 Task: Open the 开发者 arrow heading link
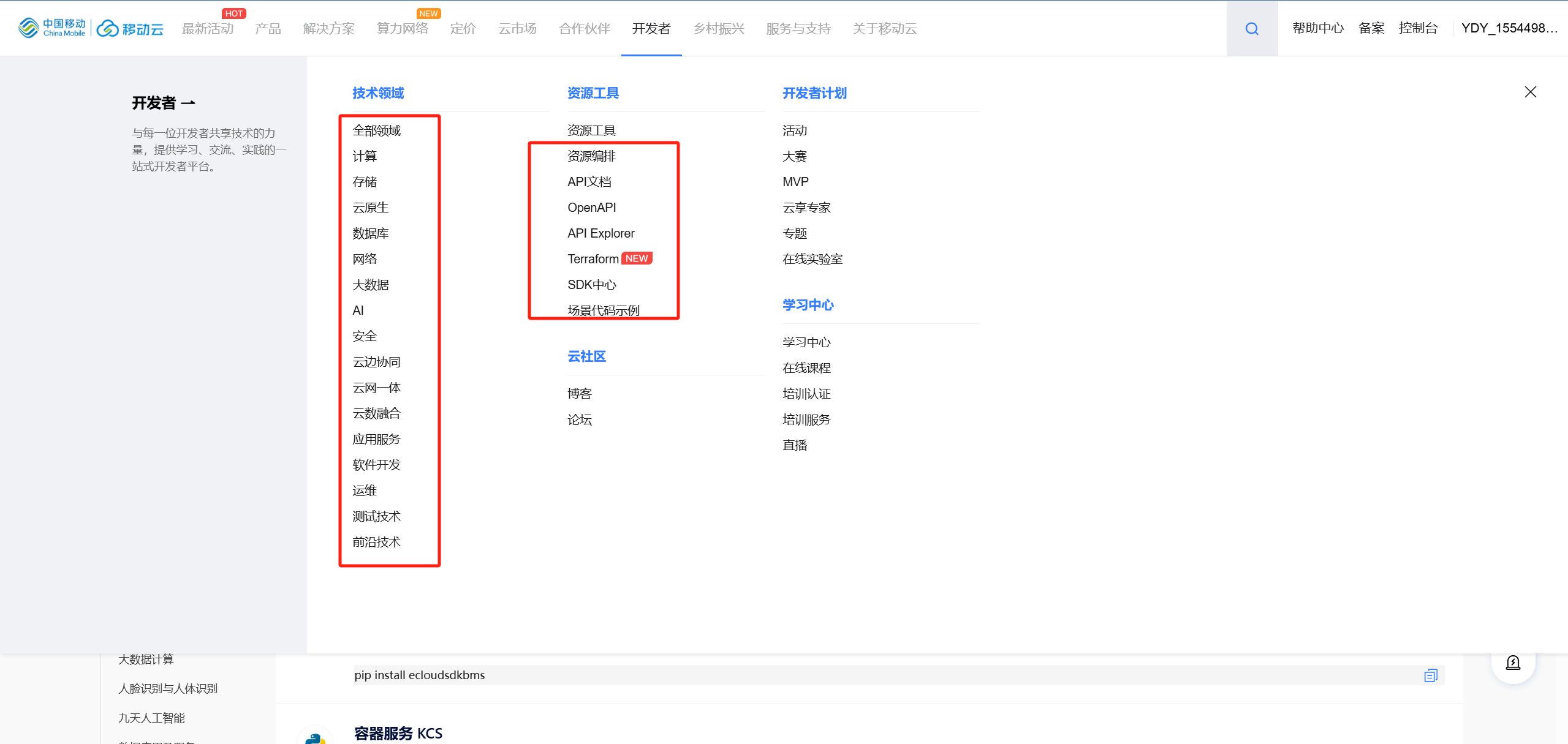[x=164, y=102]
